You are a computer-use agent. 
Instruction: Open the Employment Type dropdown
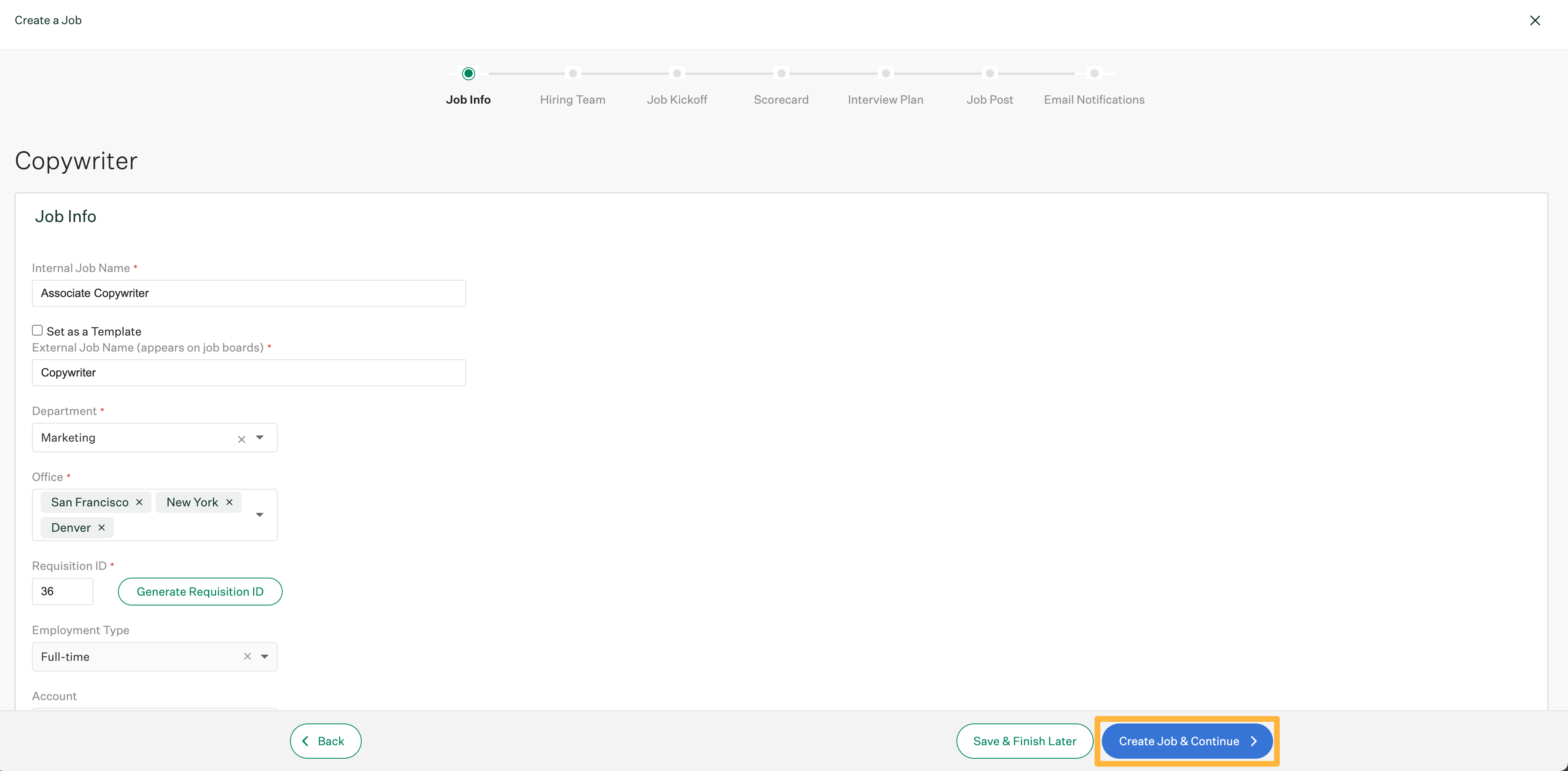pyautogui.click(x=265, y=657)
